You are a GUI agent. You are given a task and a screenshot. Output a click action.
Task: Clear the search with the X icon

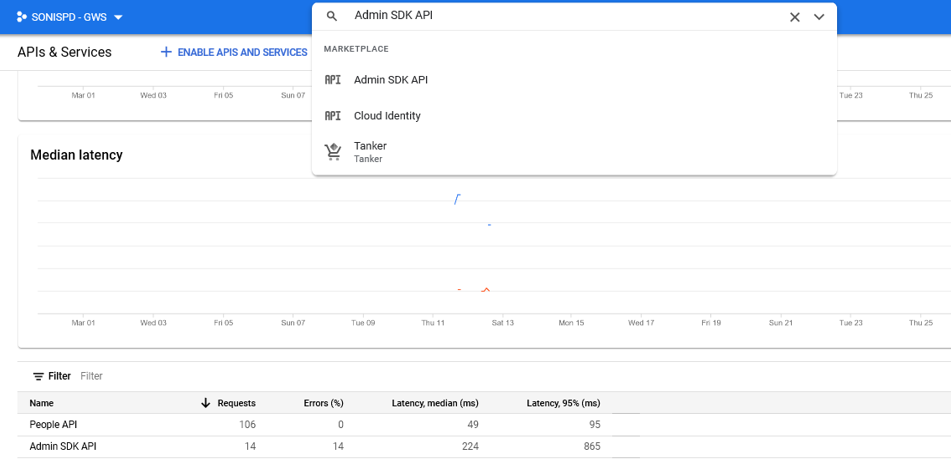pyautogui.click(x=795, y=17)
